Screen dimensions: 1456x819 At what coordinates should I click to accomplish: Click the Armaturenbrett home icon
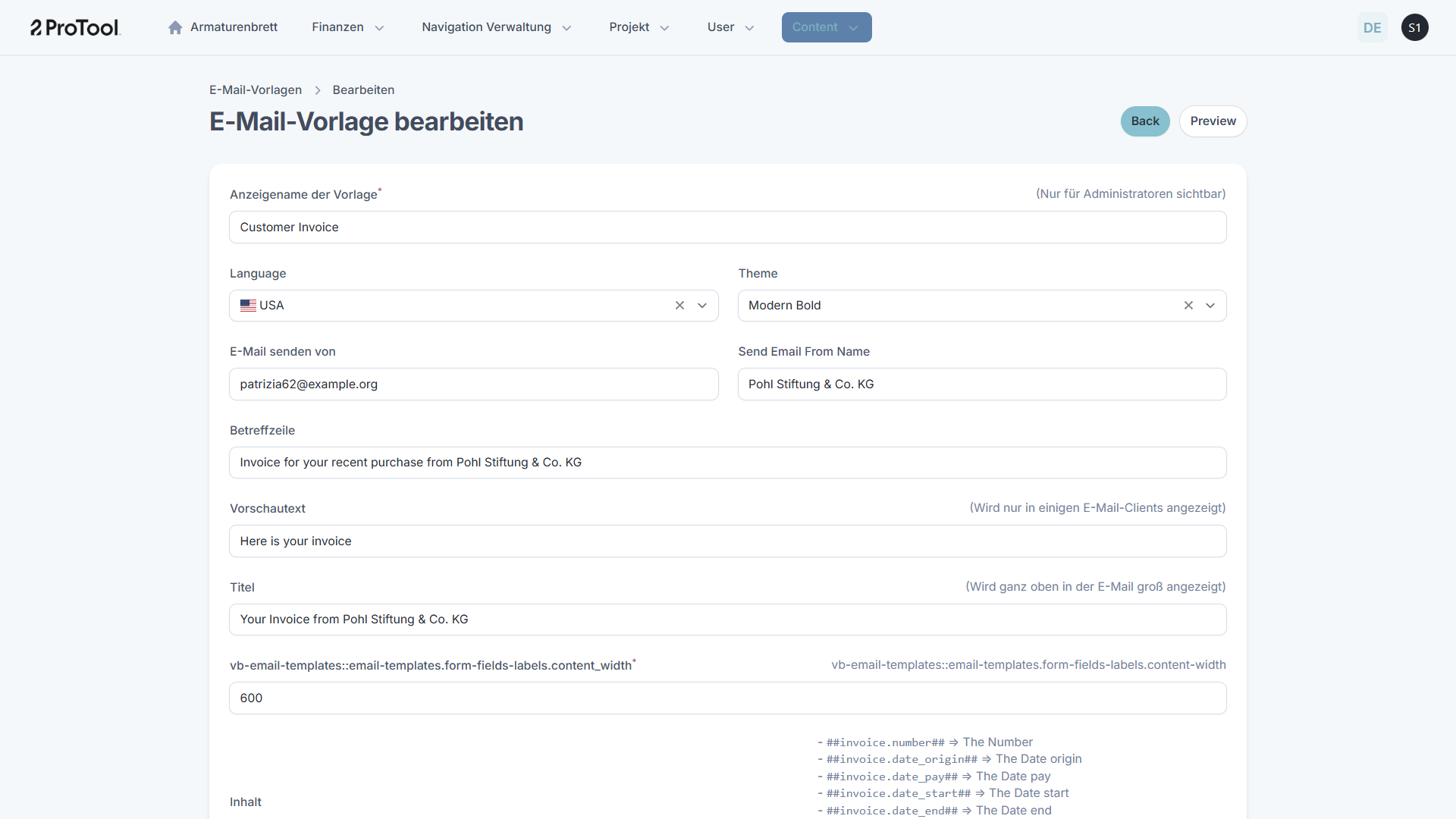[175, 27]
